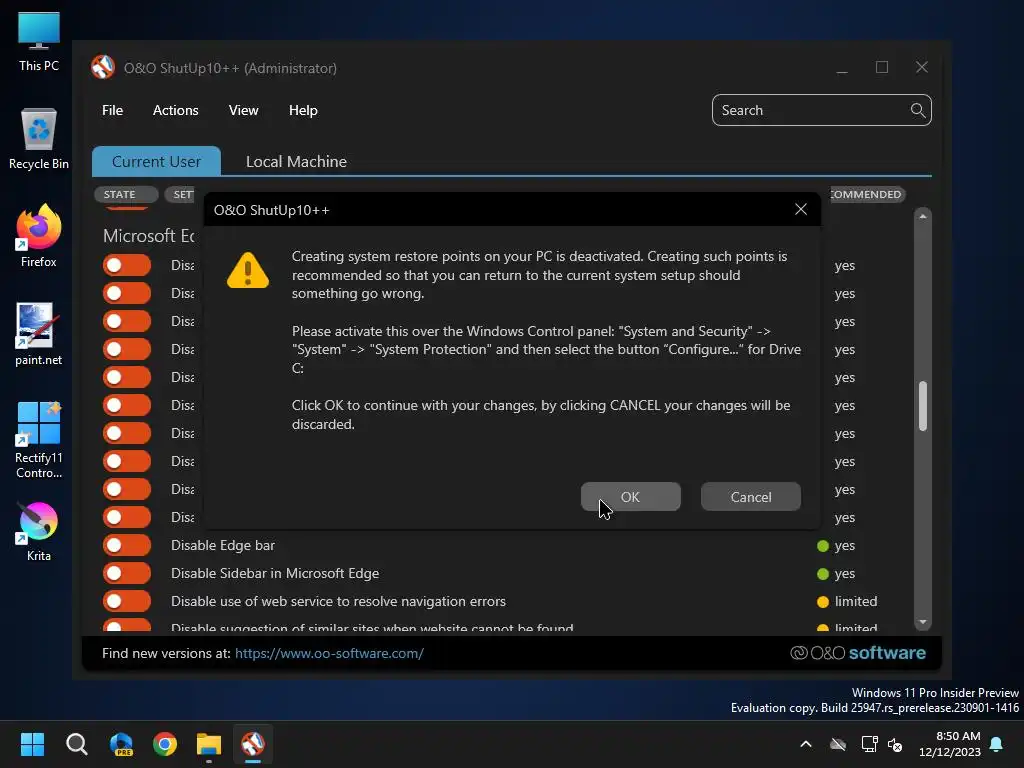Click OK to continue with changes
Screen dimensions: 1024x768
coord(630,497)
